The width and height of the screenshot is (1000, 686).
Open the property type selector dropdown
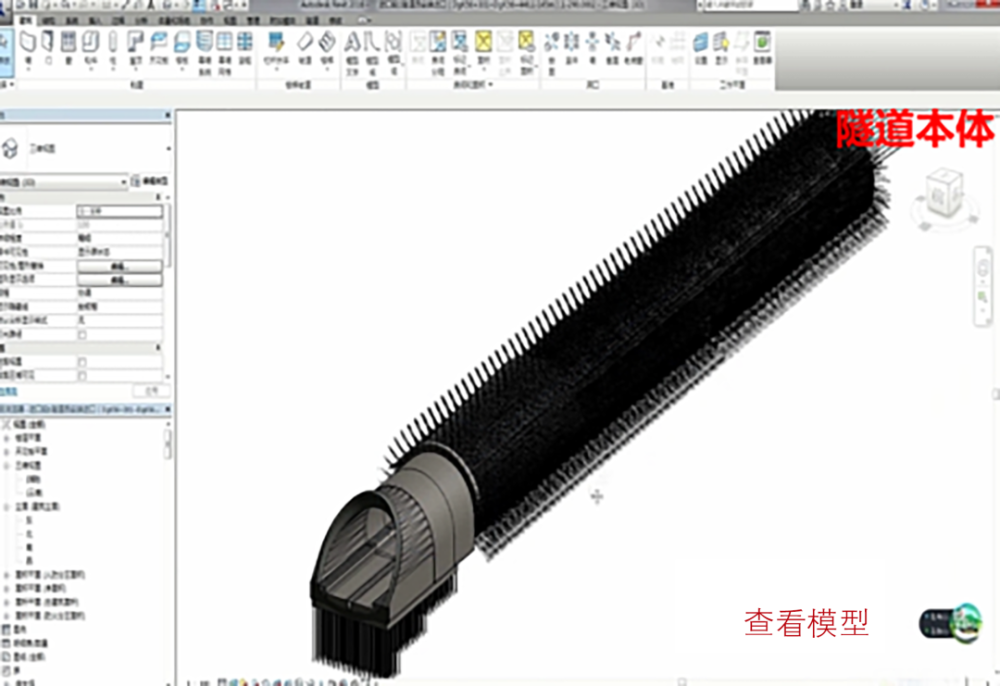tap(169, 149)
